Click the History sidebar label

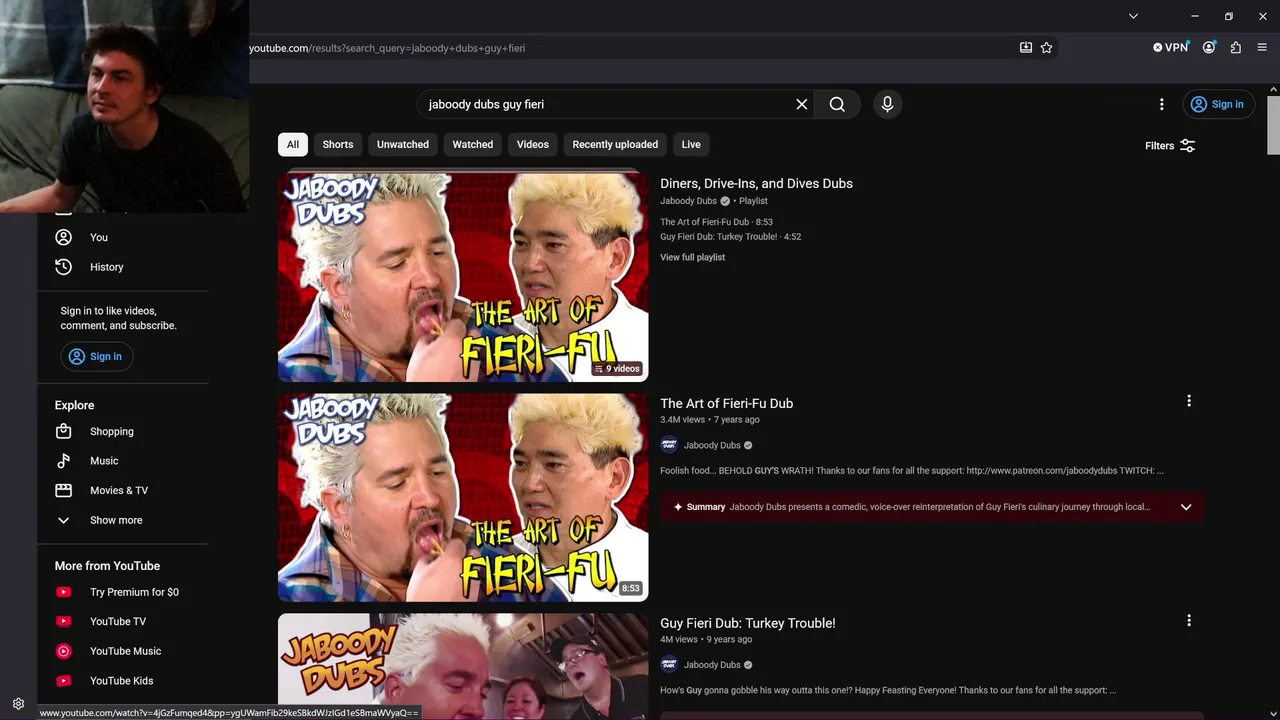click(x=106, y=267)
